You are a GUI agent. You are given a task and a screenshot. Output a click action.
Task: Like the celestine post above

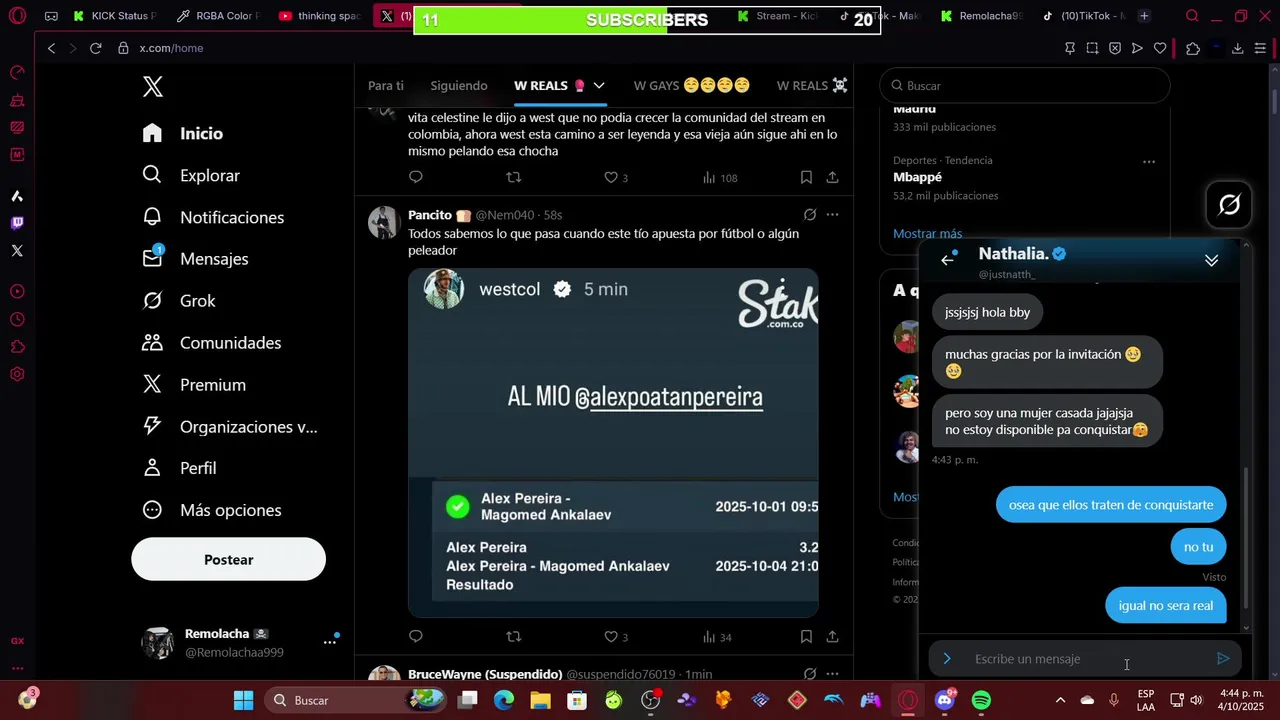616,178
